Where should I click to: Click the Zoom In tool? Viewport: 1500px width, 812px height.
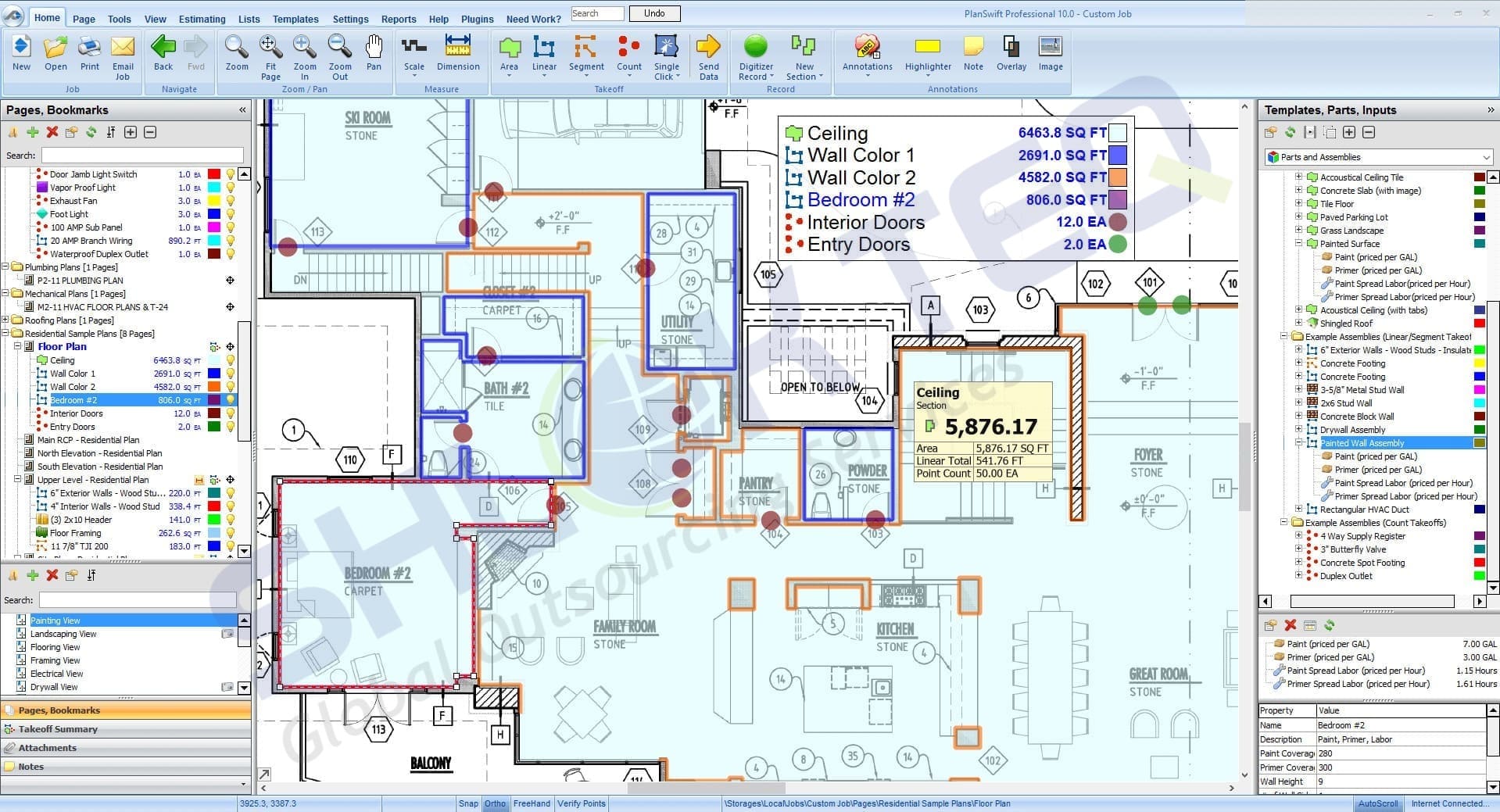pyautogui.click(x=305, y=57)
